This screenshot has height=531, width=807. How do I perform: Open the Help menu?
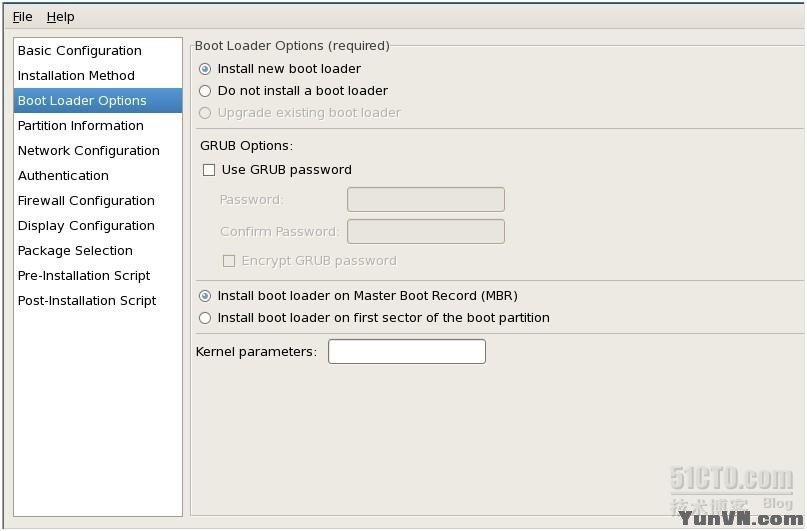60,17
